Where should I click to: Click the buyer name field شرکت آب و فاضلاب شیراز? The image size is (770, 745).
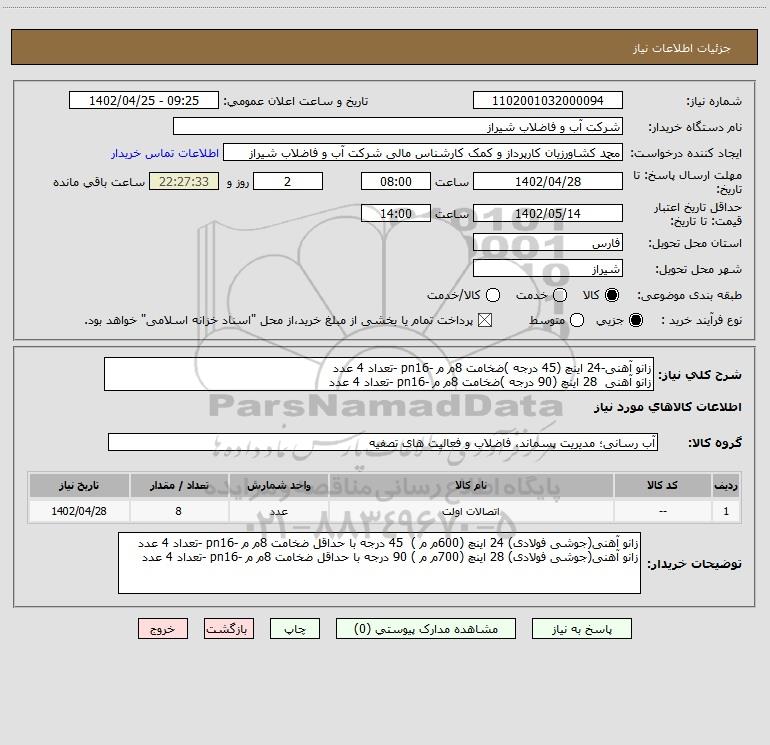tap(398, 127)
